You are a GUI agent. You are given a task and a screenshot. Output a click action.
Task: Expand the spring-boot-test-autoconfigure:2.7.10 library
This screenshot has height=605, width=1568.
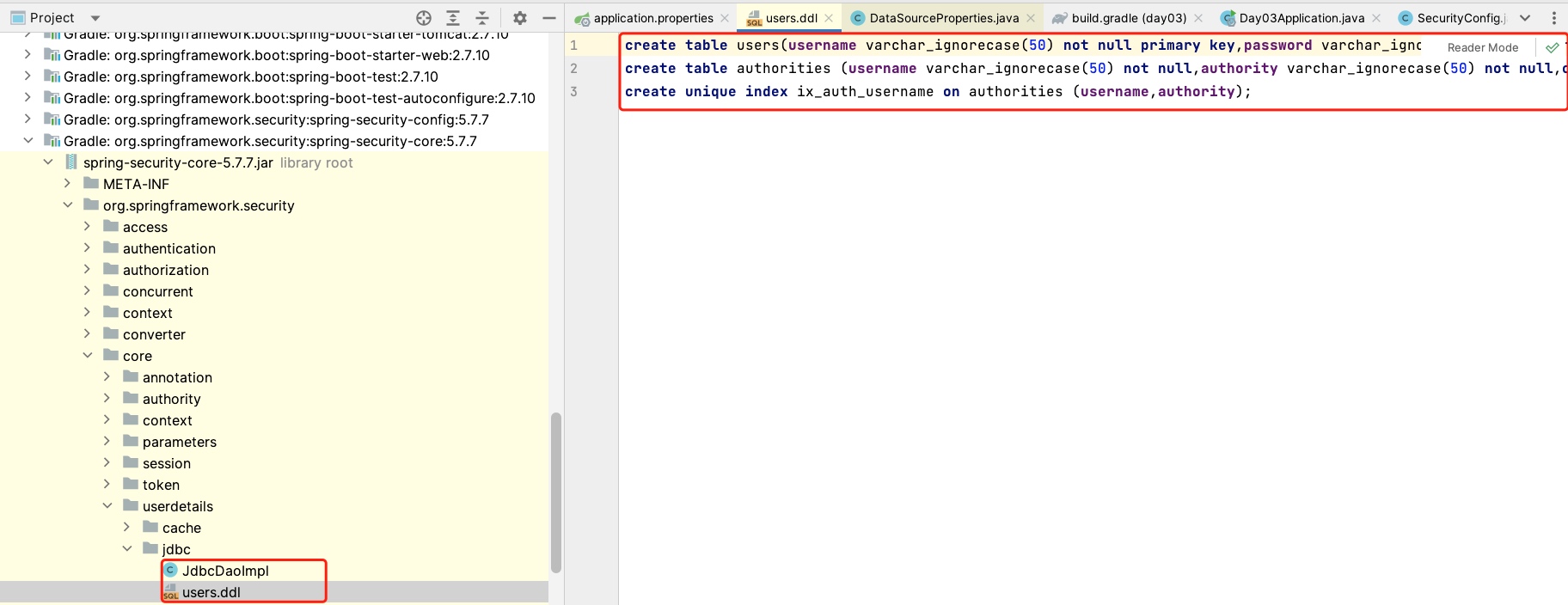(x=28, y=97)
